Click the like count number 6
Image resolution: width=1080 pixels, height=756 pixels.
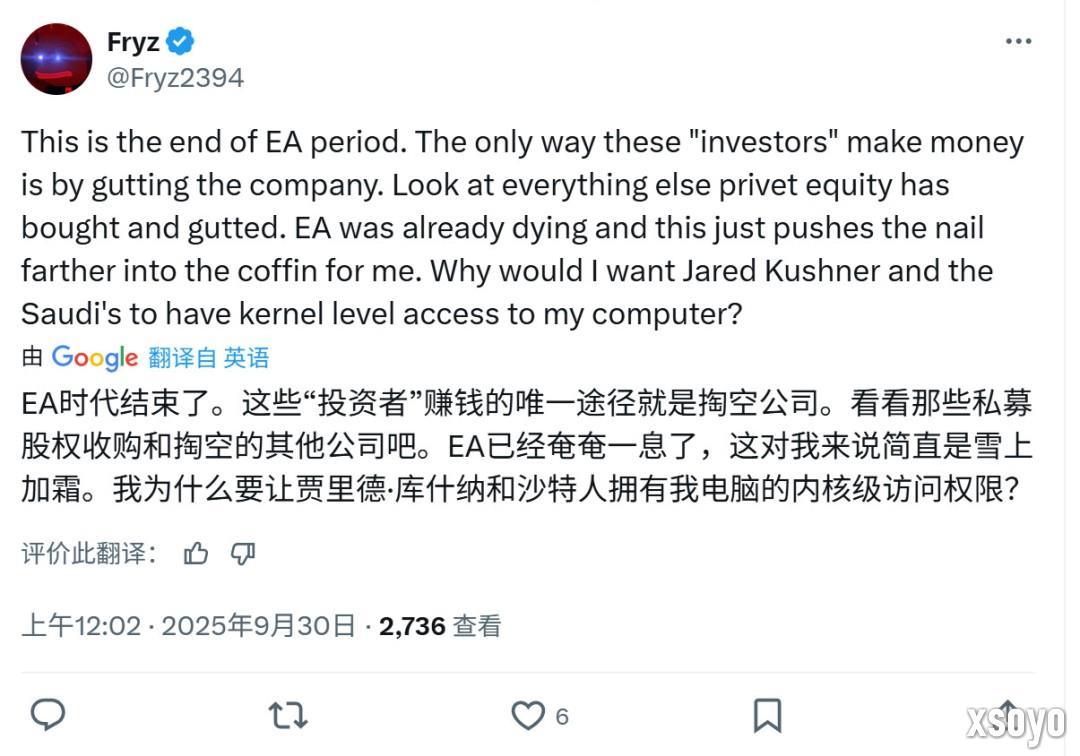(x=562, y=716)
